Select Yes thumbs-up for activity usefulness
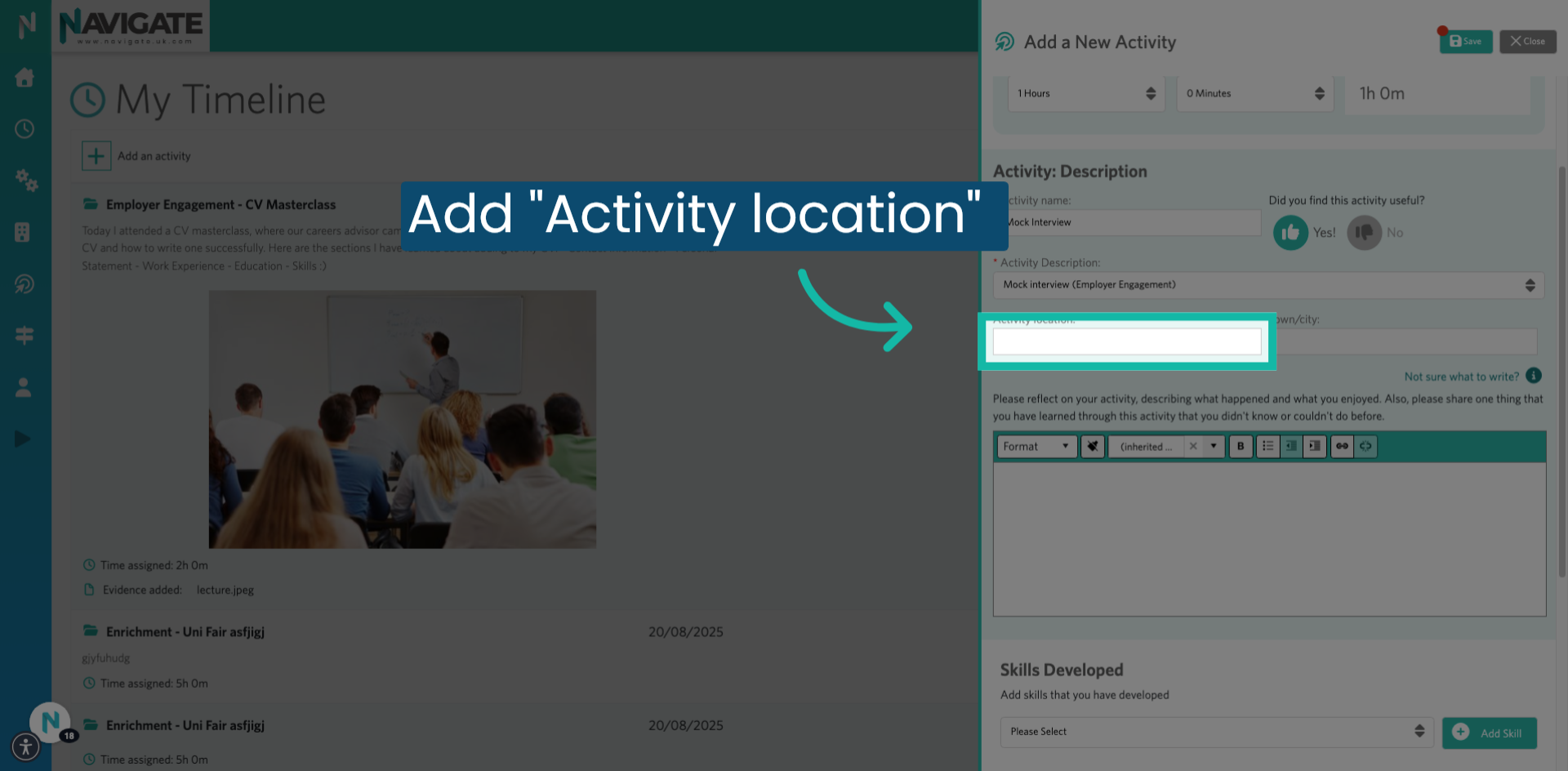 tap(1290, 233)
